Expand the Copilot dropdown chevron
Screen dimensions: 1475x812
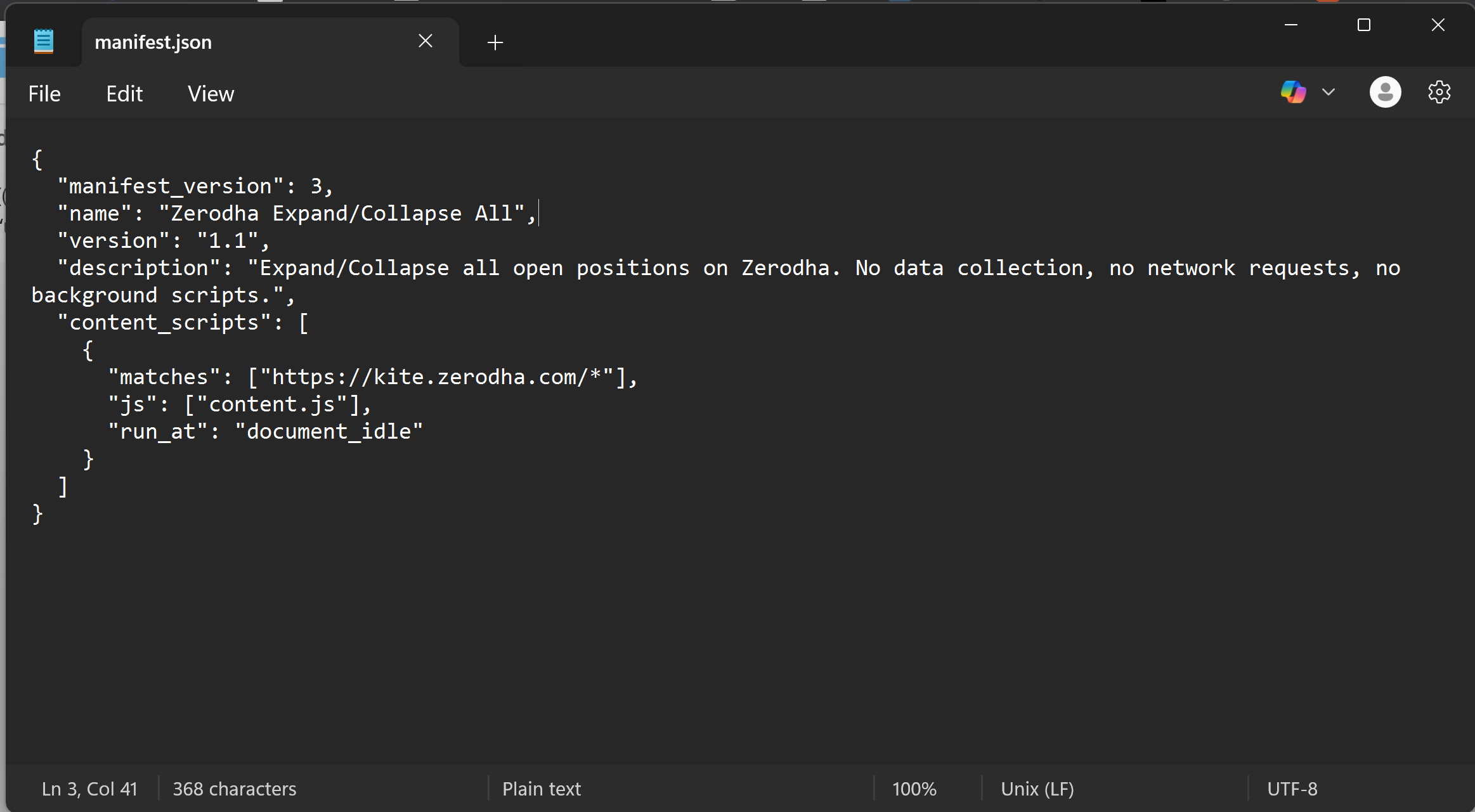tap(1329, 93)
